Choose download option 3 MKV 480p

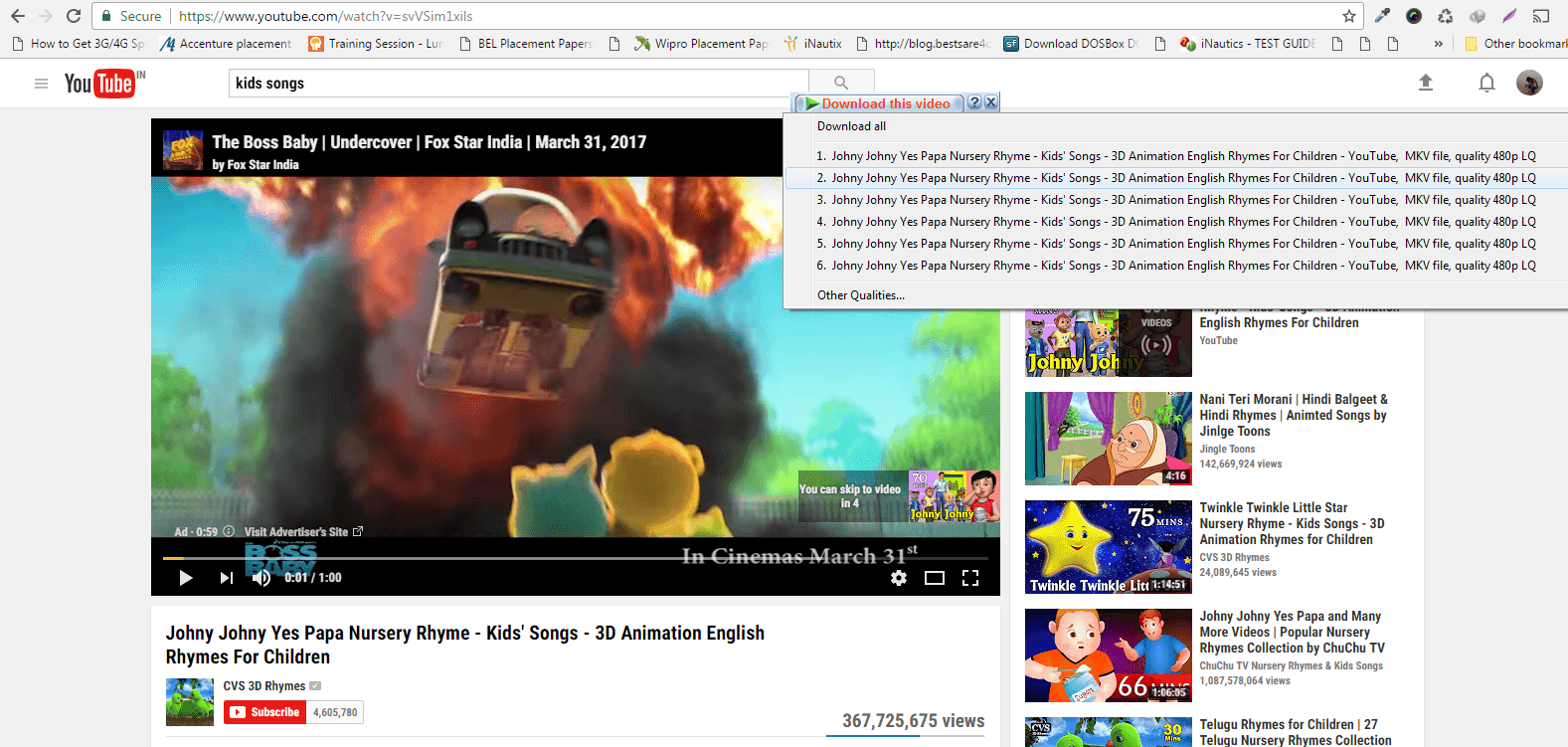(1176, 200)
